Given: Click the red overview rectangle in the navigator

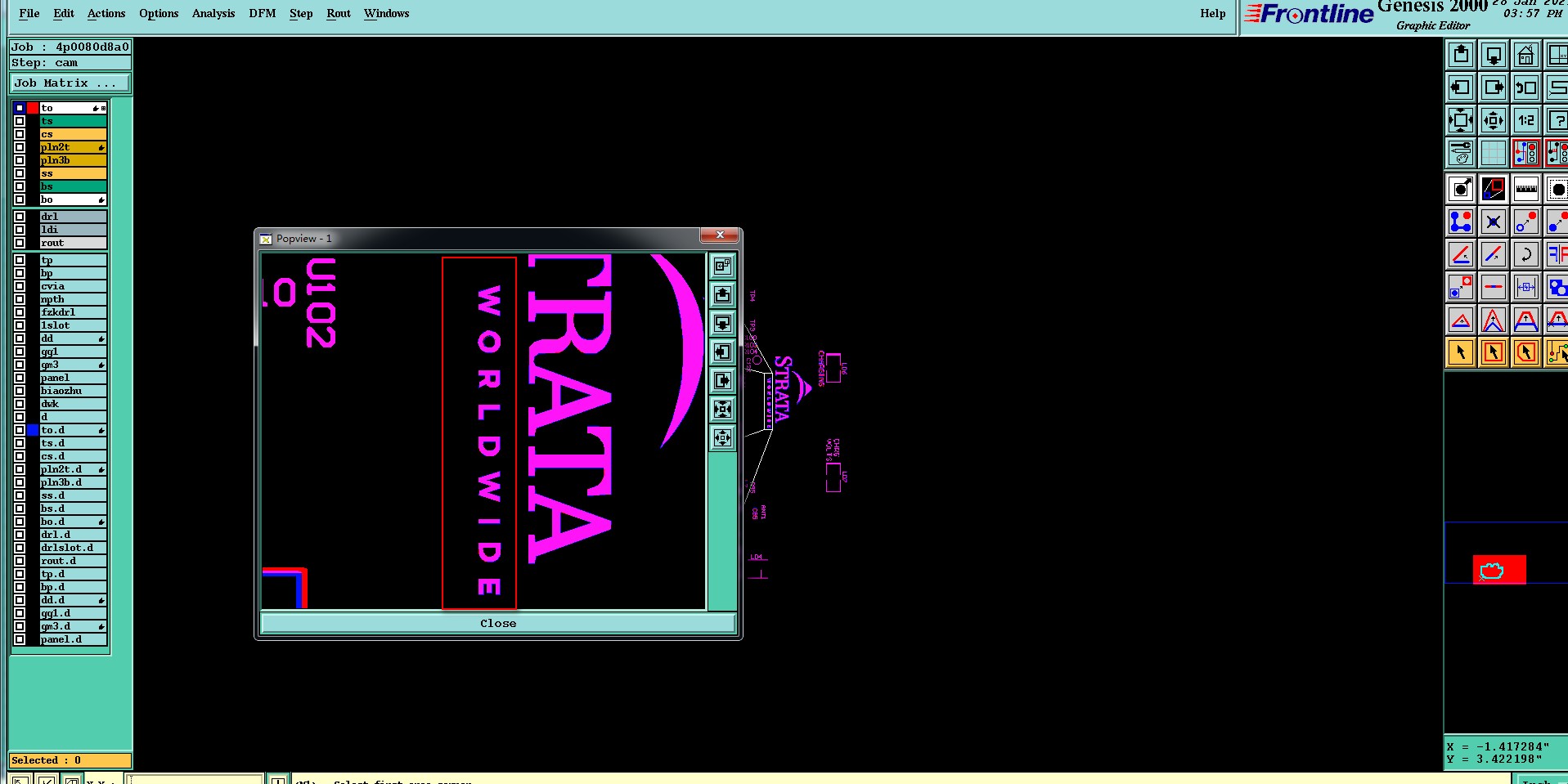Looking at the screenshot, I should [1499, 570].
